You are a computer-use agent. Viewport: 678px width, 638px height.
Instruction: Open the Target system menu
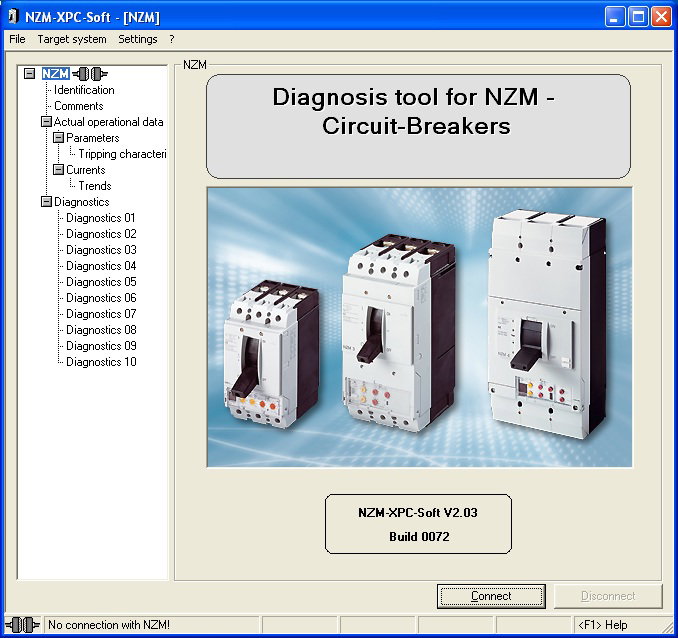point(72,39)
